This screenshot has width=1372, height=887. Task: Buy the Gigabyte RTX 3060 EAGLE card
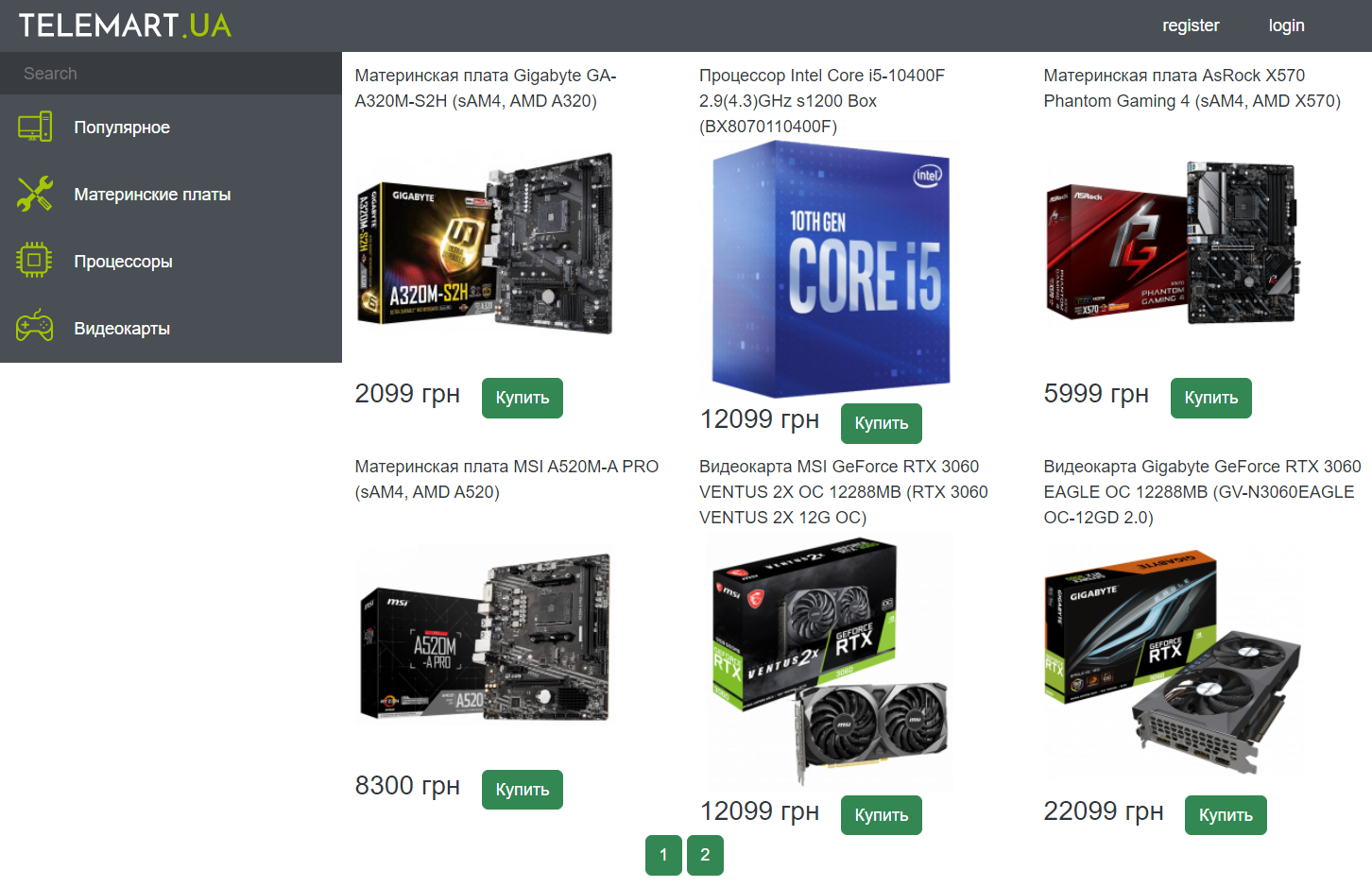coord(1226,815)
